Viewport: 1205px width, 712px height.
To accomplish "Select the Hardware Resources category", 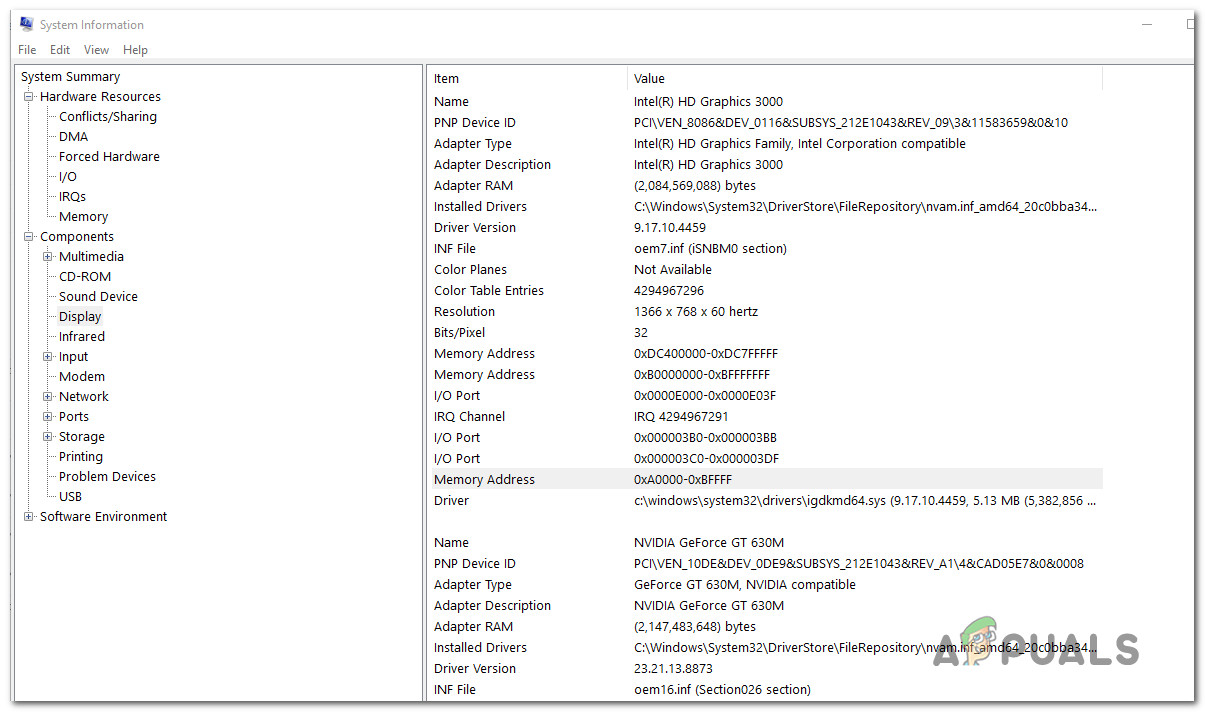I will coord(100,97).
